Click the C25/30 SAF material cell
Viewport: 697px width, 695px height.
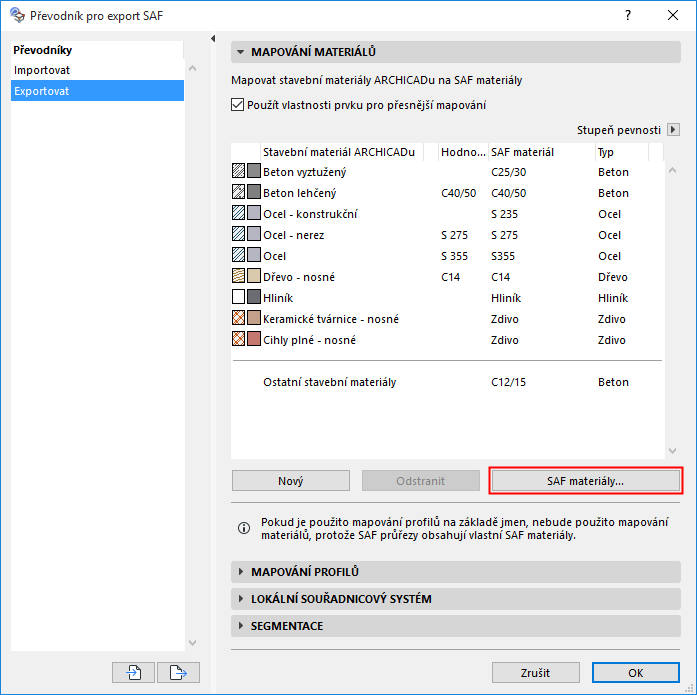click(509, 172)
